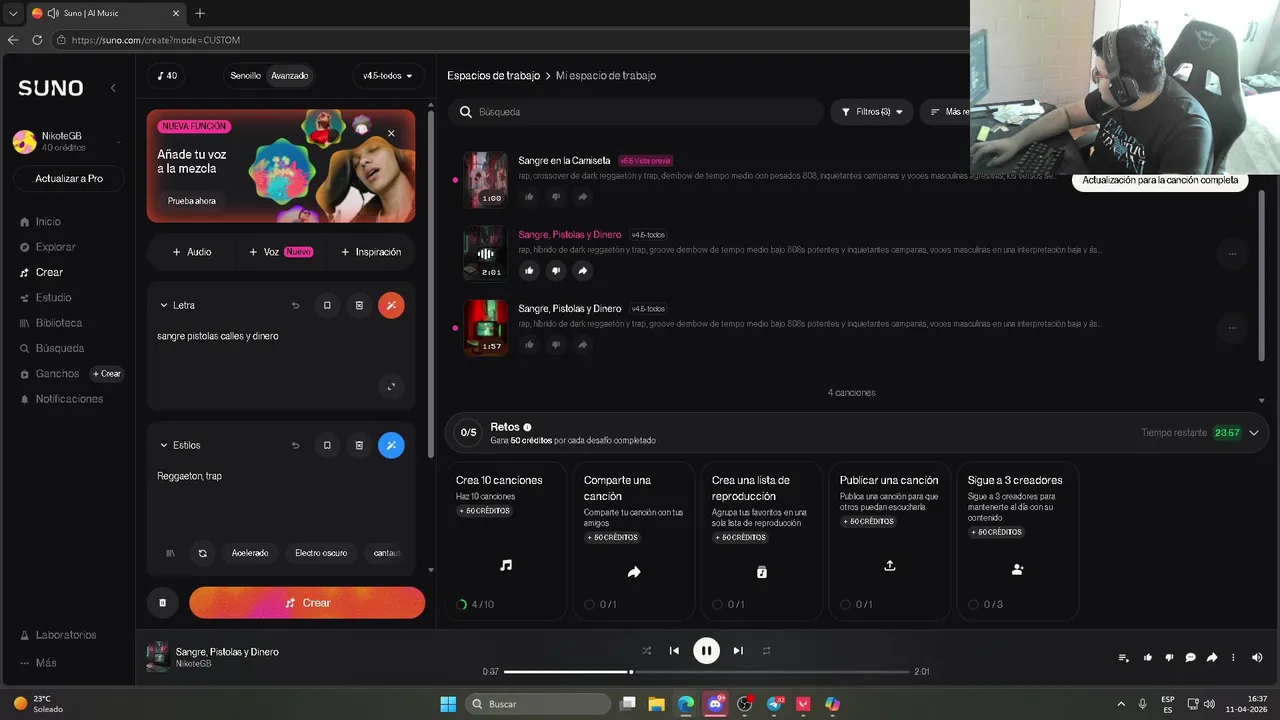
Task: Refresh the suggested style tags
Action: click(x=203, y=553)
